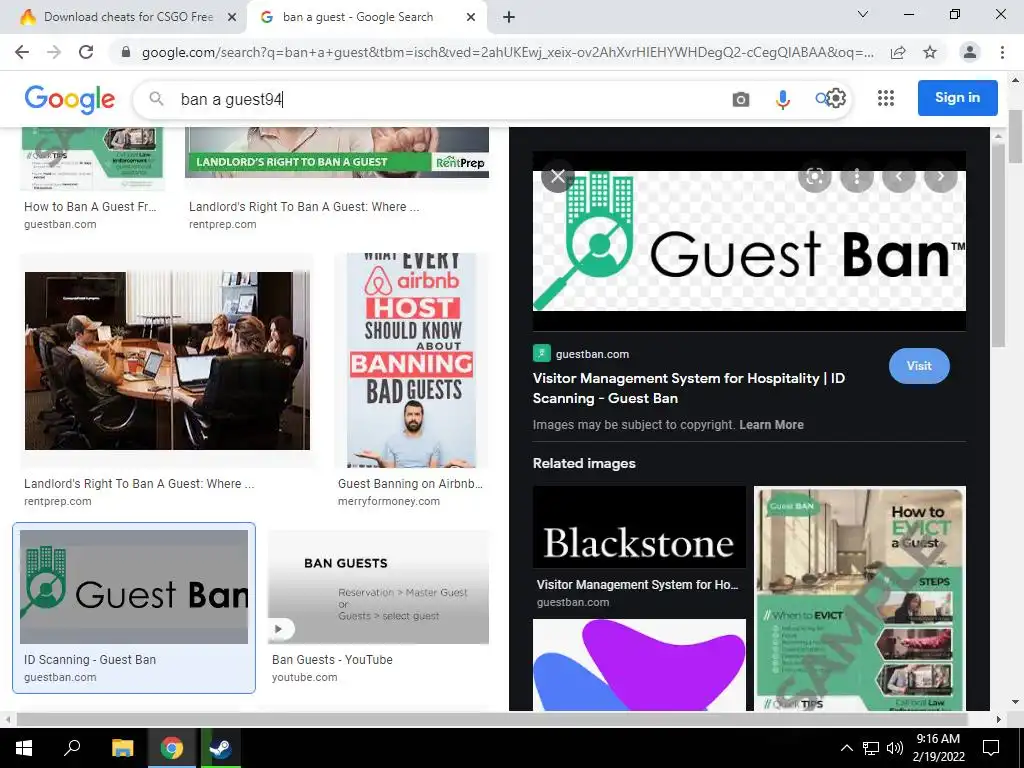Open a new tab with plus button

(x=509, y=17)
